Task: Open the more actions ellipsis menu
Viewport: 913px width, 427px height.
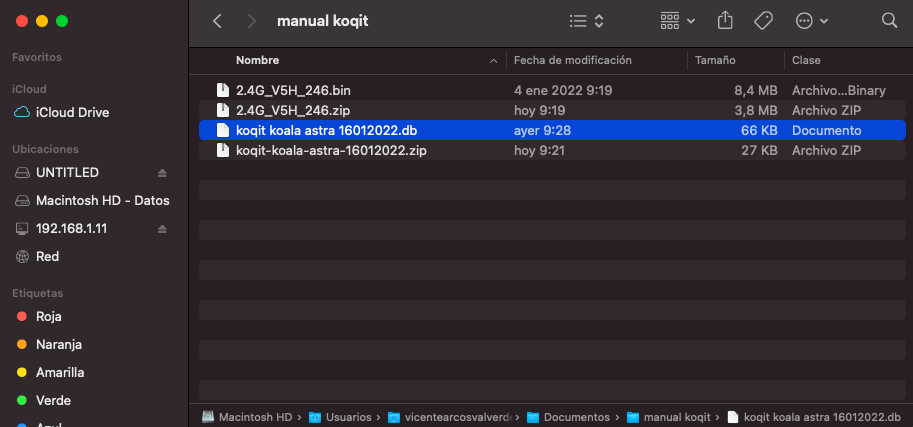Action: tap(811, 20)
